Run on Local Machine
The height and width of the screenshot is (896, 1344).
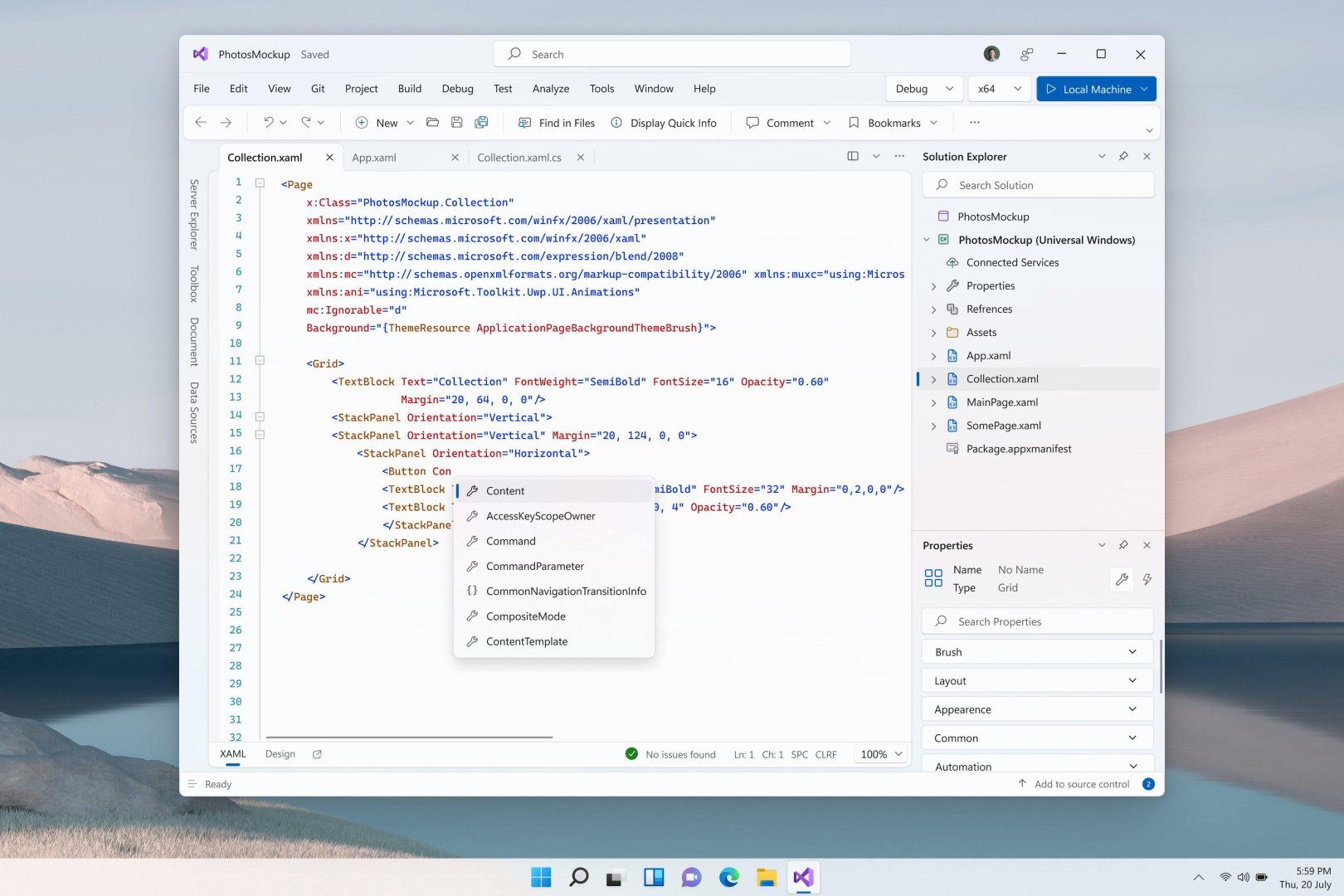coord(1088,89)
